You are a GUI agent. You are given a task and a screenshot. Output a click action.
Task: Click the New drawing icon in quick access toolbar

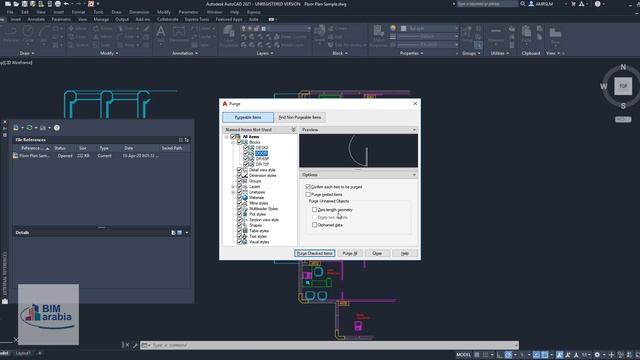[8, 4]
